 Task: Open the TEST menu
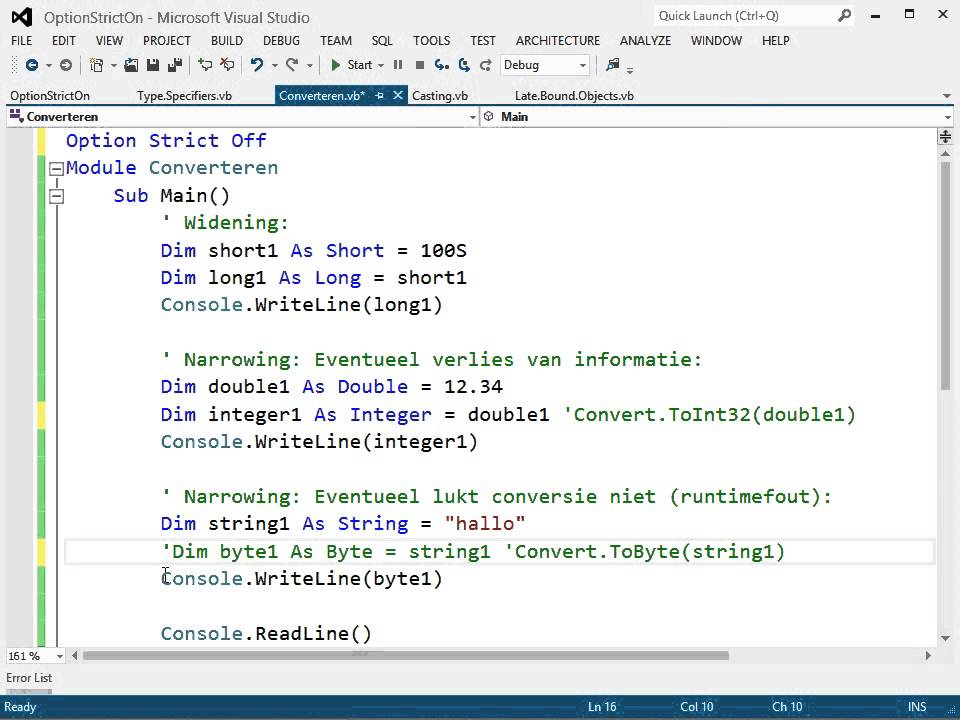(482, 40)
